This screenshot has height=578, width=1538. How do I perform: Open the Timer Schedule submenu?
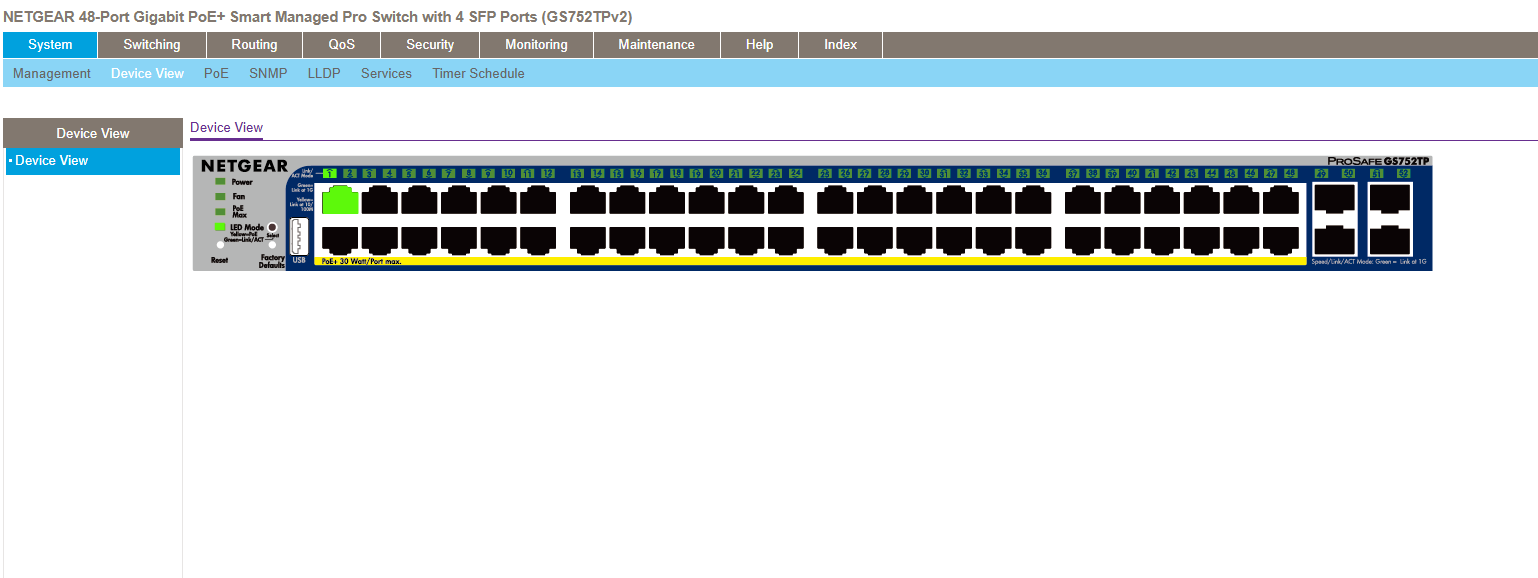click(478, 73)
